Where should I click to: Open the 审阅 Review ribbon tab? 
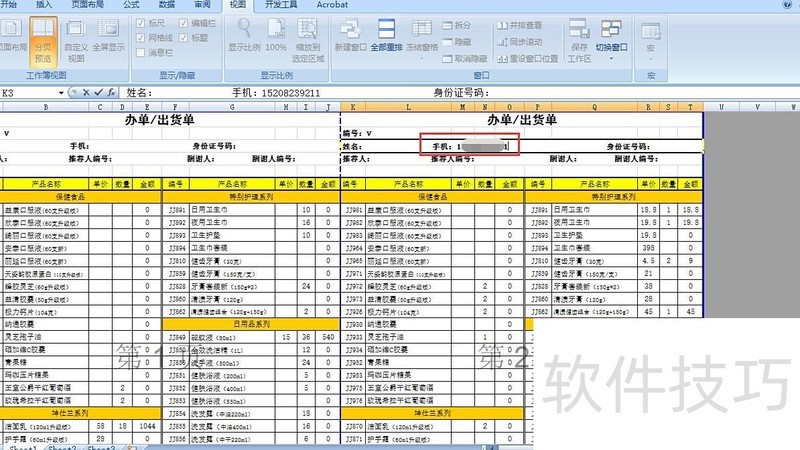tap(203, 5)
